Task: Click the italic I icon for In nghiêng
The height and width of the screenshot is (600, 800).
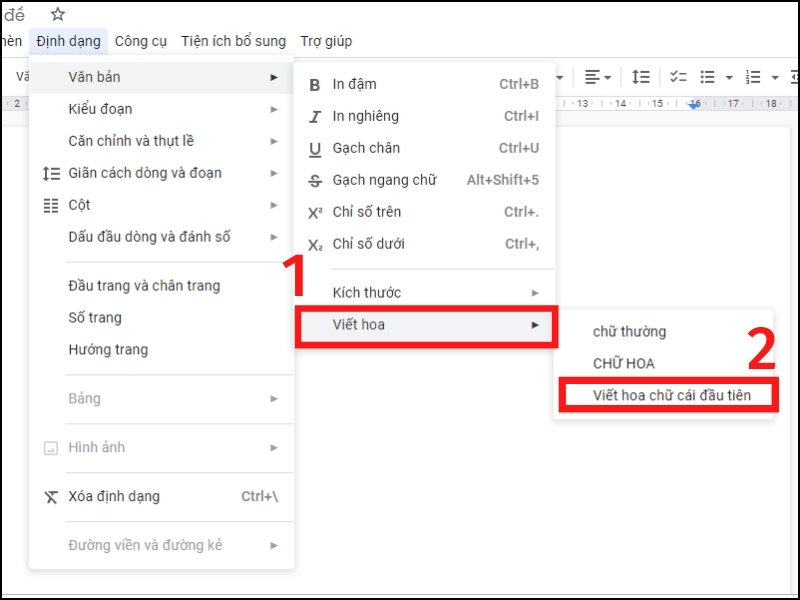Action: (315, 117)
